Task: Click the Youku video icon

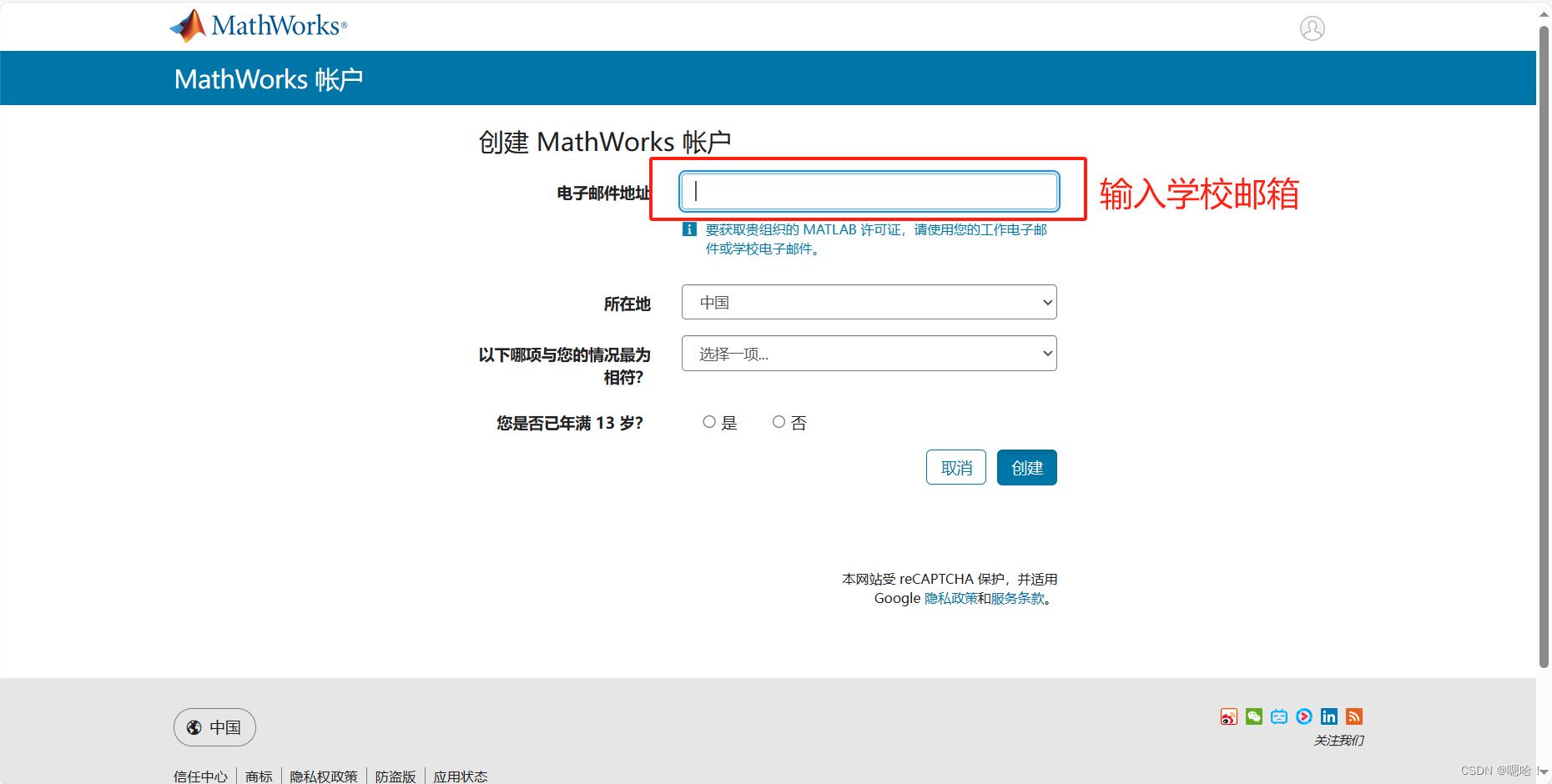Action: 1303,716
